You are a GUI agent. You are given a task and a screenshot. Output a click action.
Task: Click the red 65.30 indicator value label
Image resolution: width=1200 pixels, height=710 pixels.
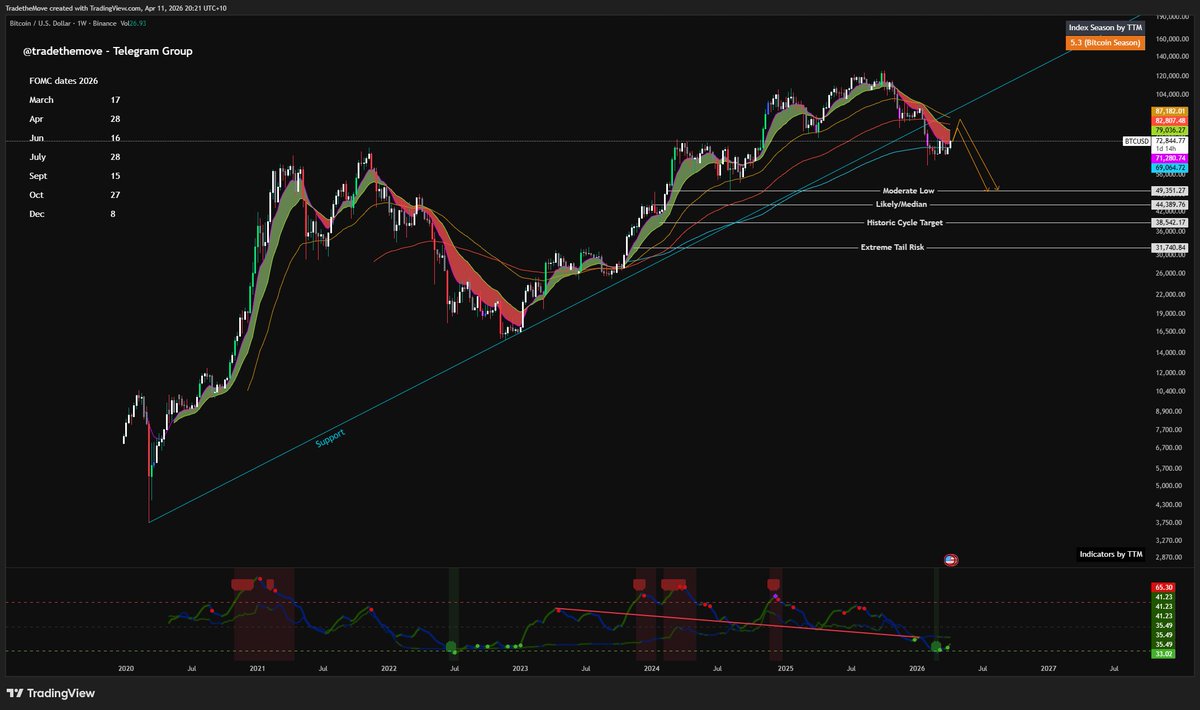pos(1163,587)
